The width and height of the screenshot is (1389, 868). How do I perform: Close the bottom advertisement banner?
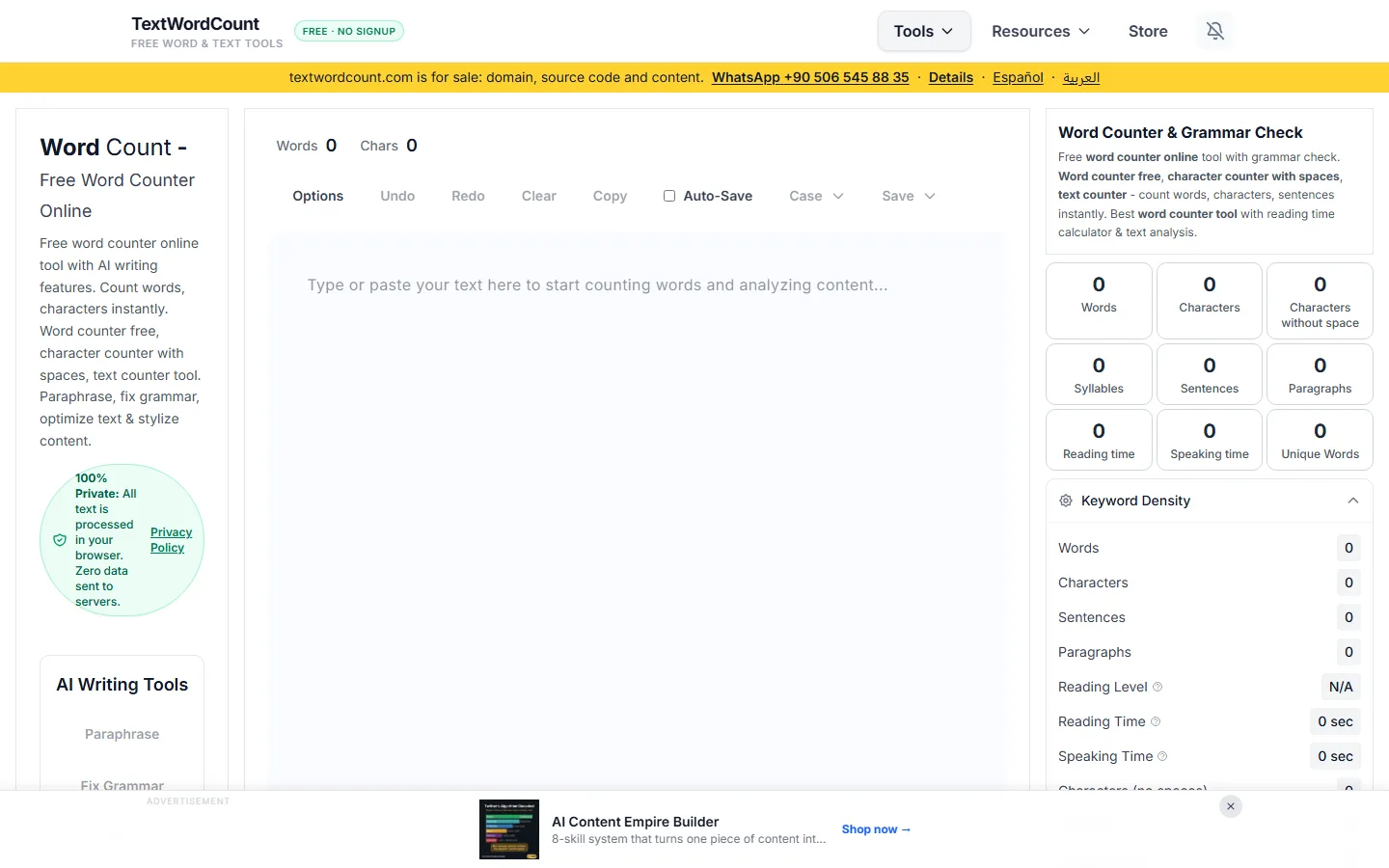coord(1231,806)
